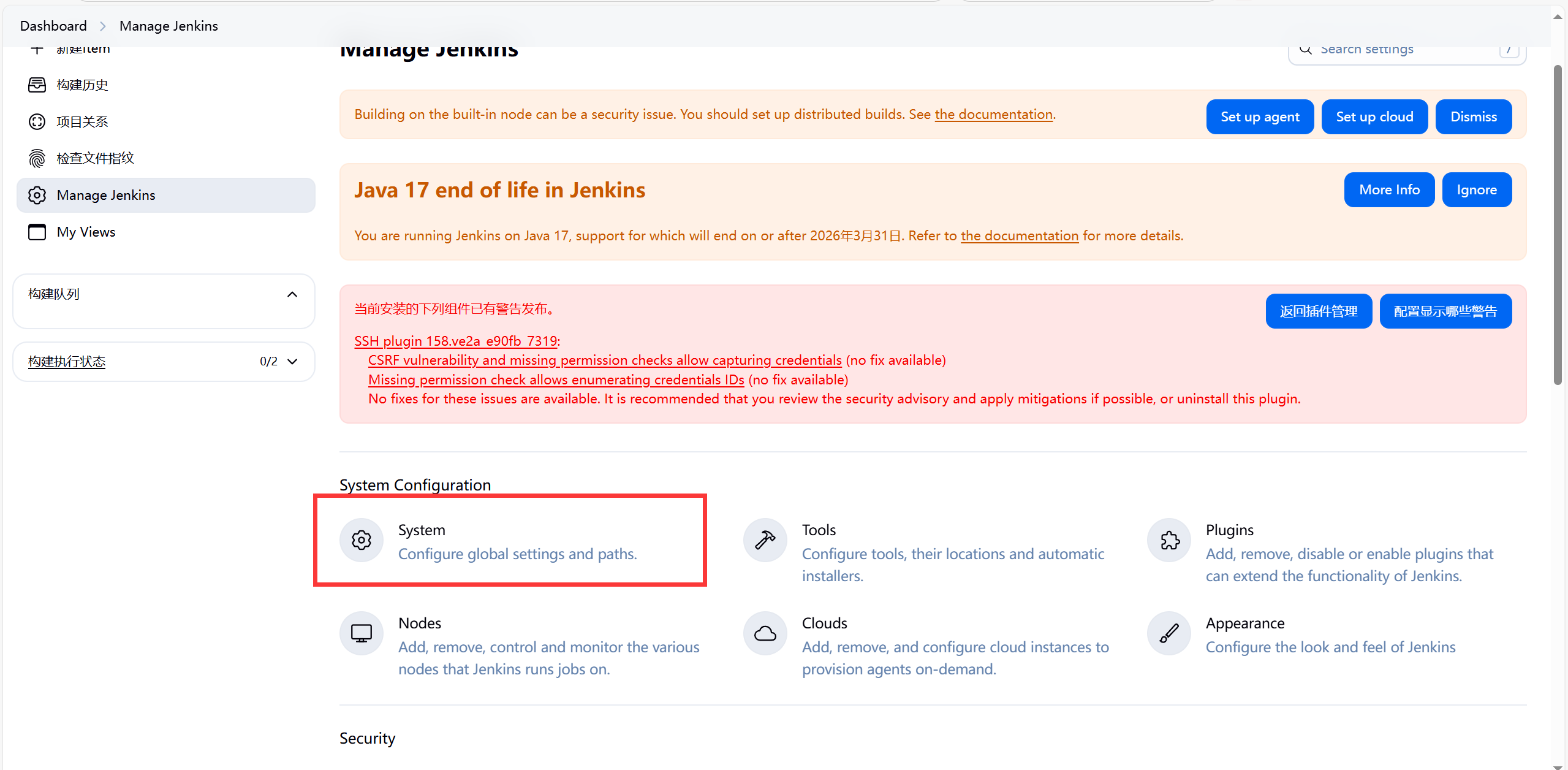This screenshot has height=770, width=1568.
Task: Click the 0/2 executor count
Action: 268,362
